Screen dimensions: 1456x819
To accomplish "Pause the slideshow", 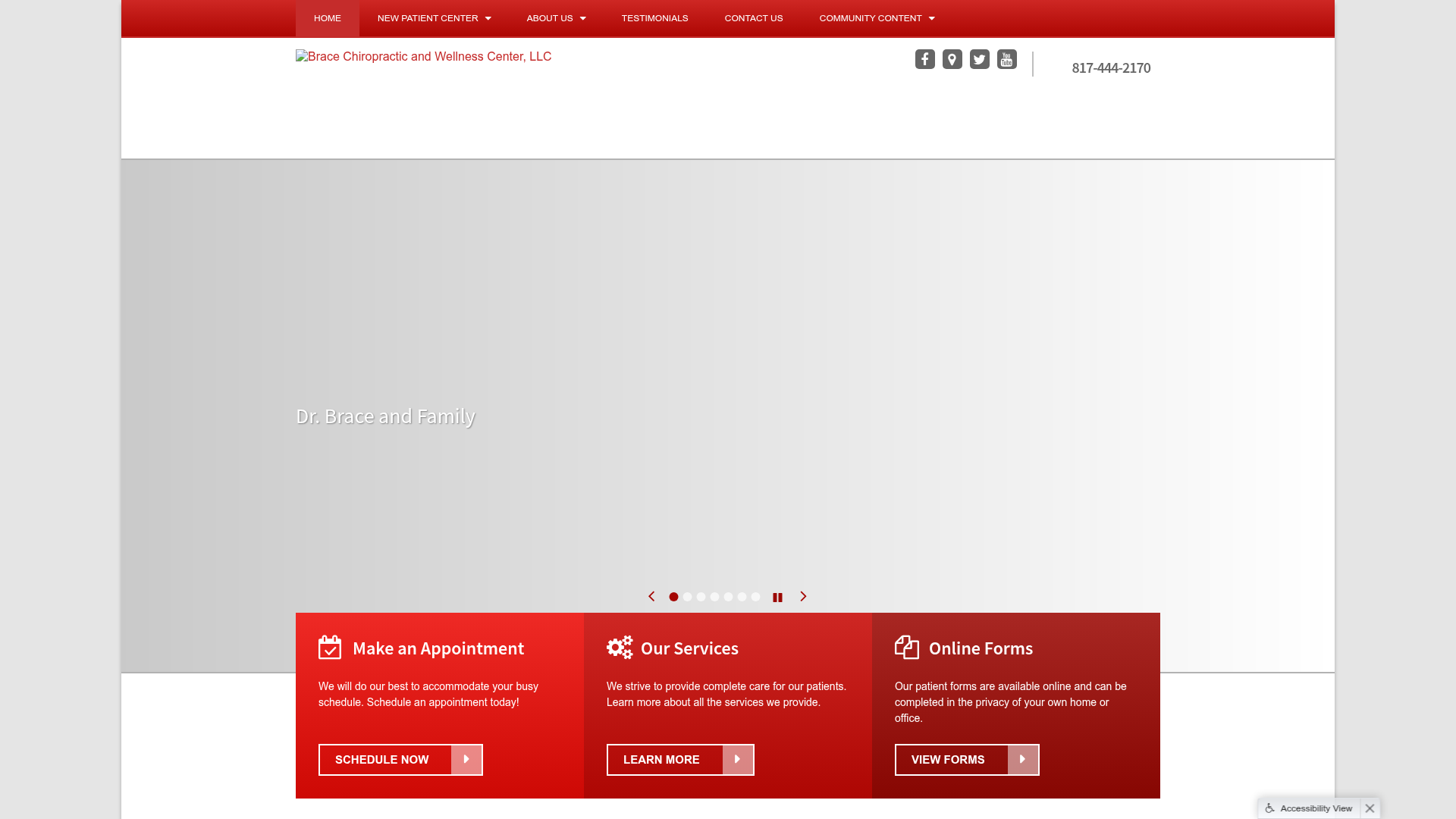I will pos(777,598).
